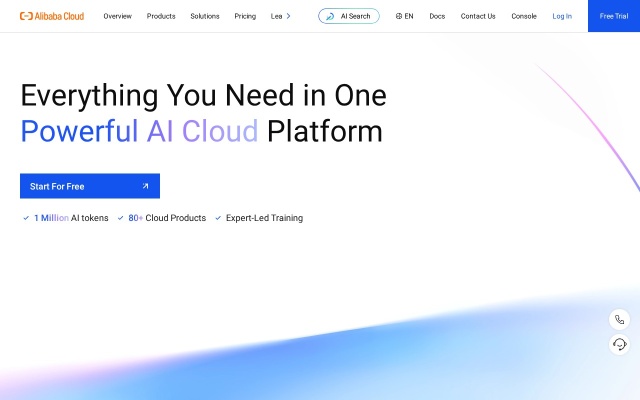Open the phone contact floating icon
This screenshot has height=400, width=640.
pos(620,320)
